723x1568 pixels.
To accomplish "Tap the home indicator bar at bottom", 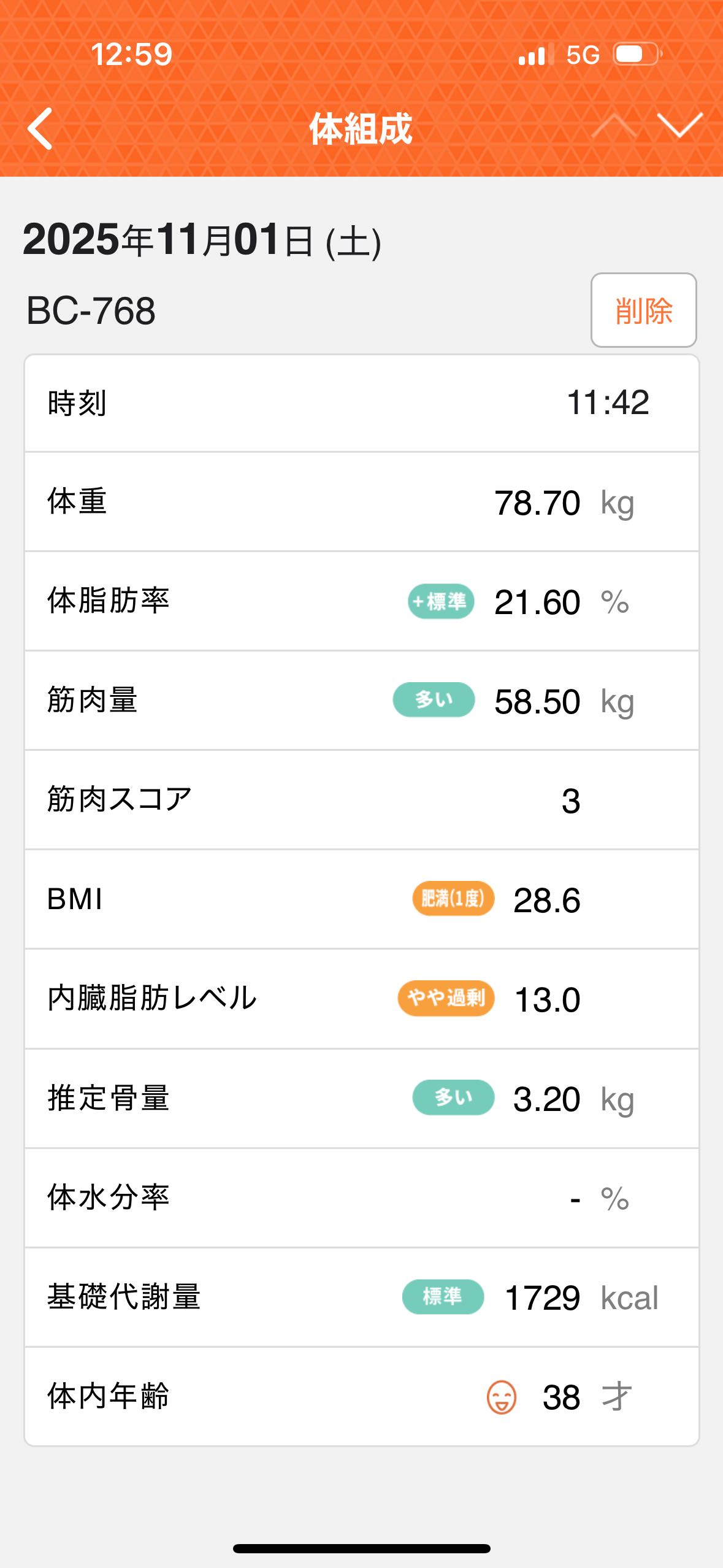I will click(x=361, y=1549).
